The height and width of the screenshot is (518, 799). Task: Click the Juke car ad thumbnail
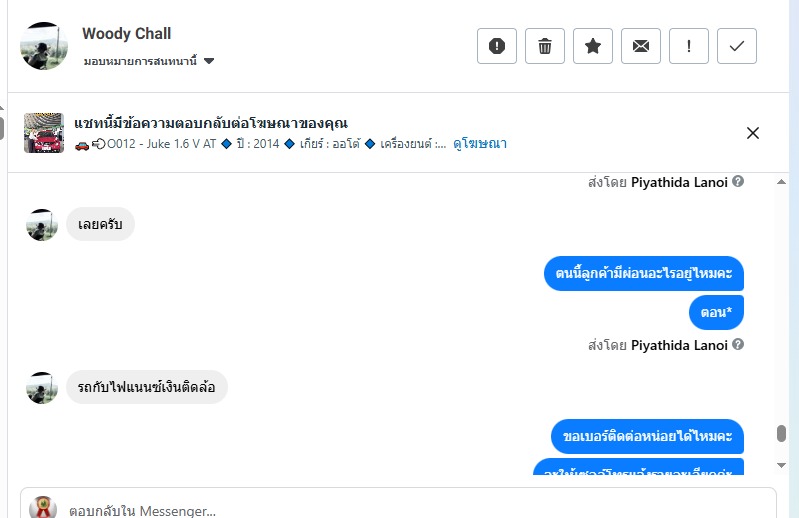(44, 133)
